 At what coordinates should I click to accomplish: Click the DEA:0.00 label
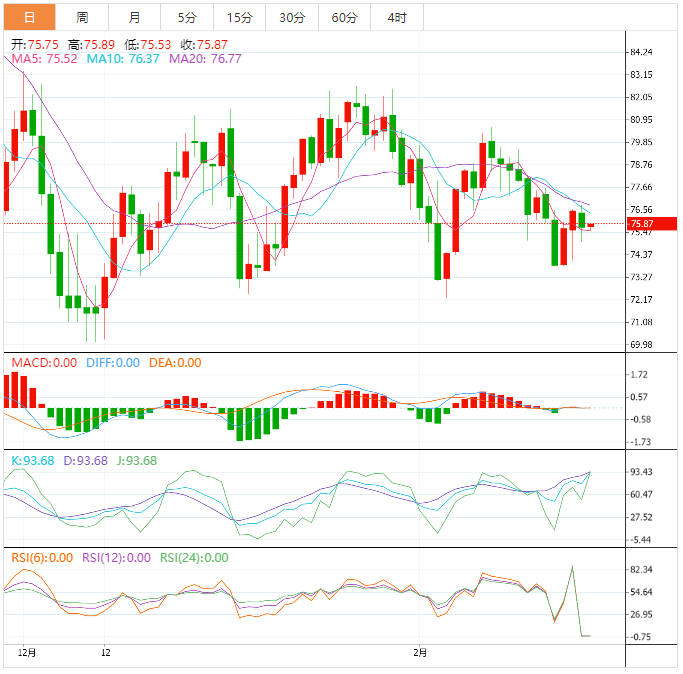point(175,363)
